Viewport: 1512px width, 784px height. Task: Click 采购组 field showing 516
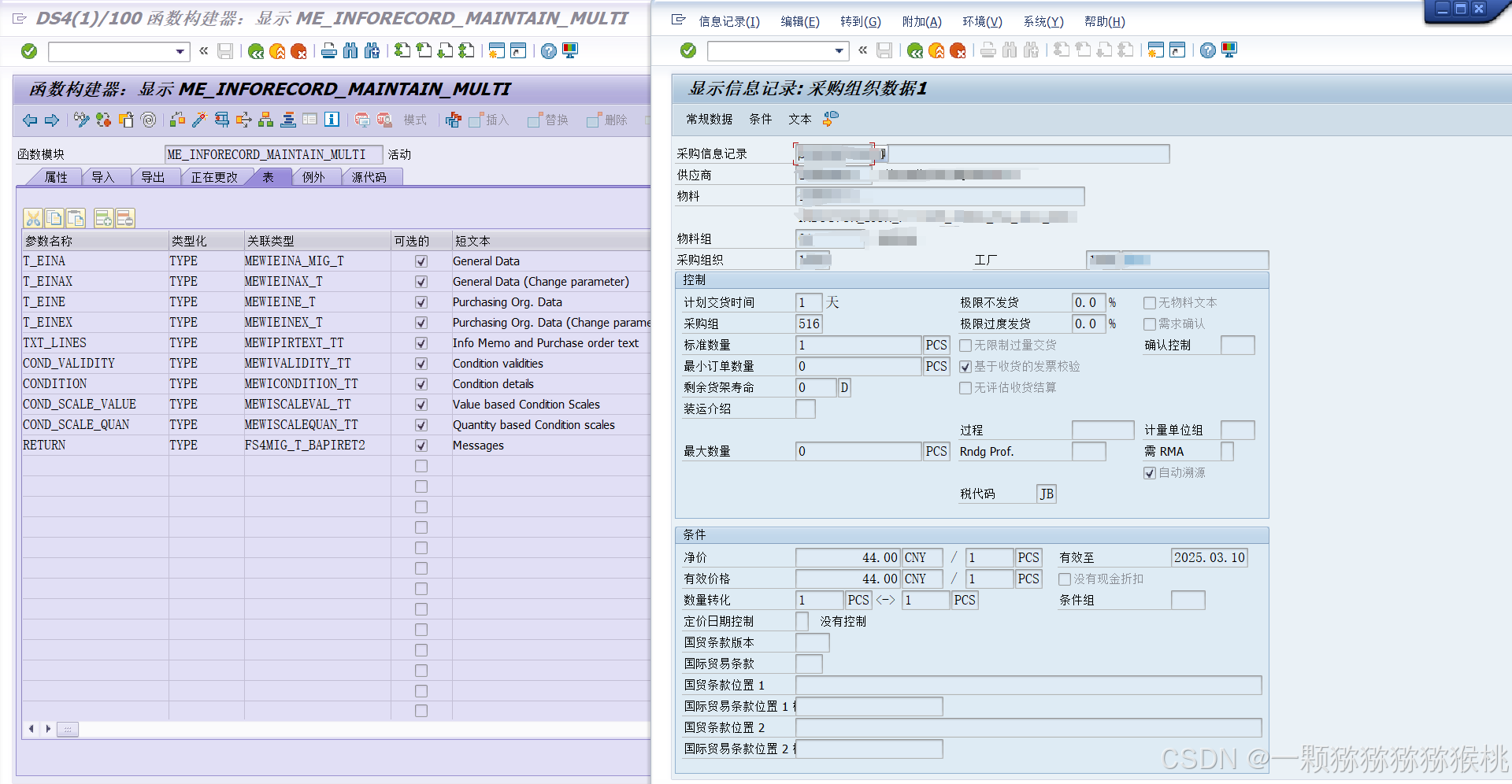(x=809, y=324)
